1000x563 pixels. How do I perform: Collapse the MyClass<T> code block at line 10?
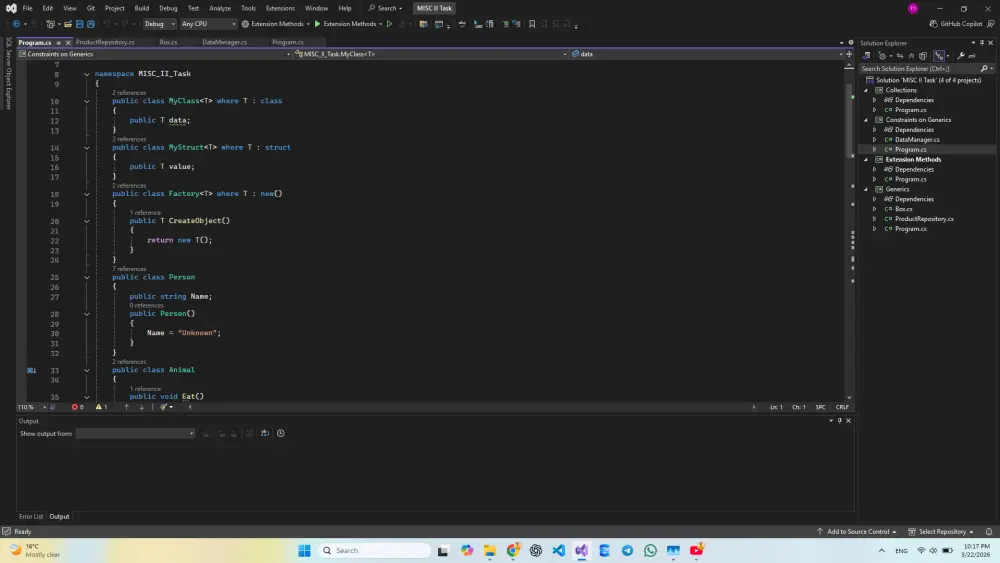click(x=87, y=101)
